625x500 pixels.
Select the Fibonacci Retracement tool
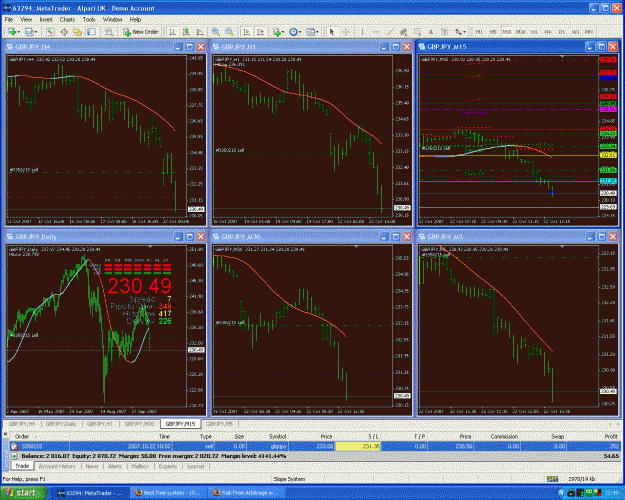coord(417,32)
